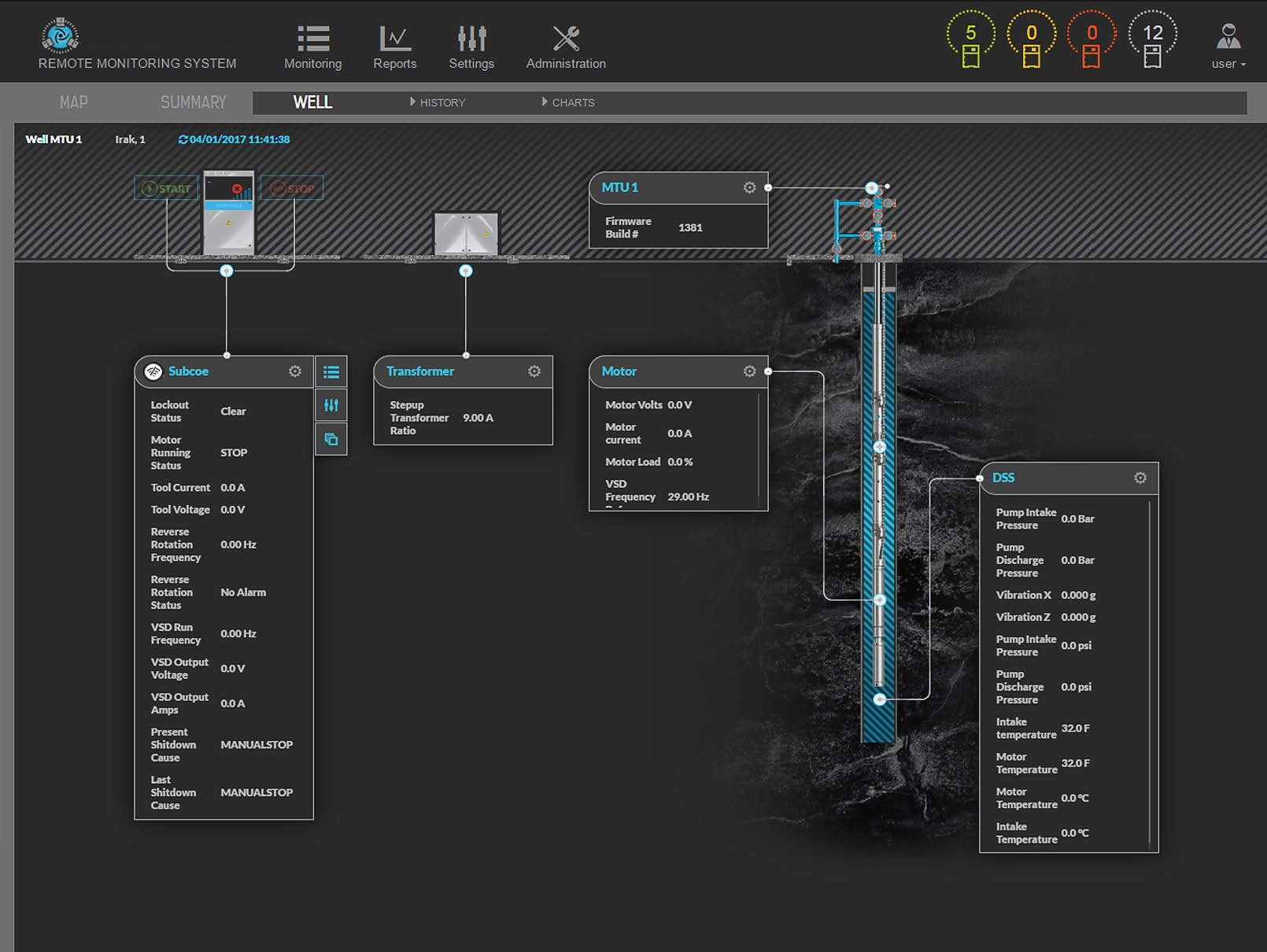Click the lowest well sensor node
Screen dimensions: 1267x952
880,699
